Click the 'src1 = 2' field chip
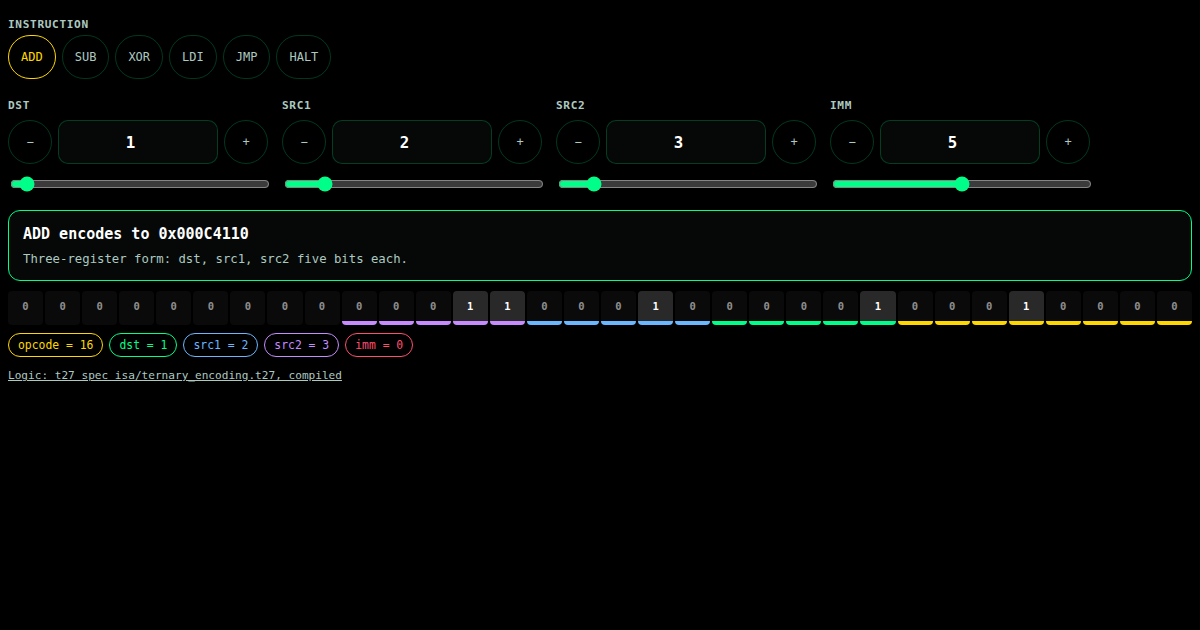This screenshot has width=1200, height=630. (220, 345)
